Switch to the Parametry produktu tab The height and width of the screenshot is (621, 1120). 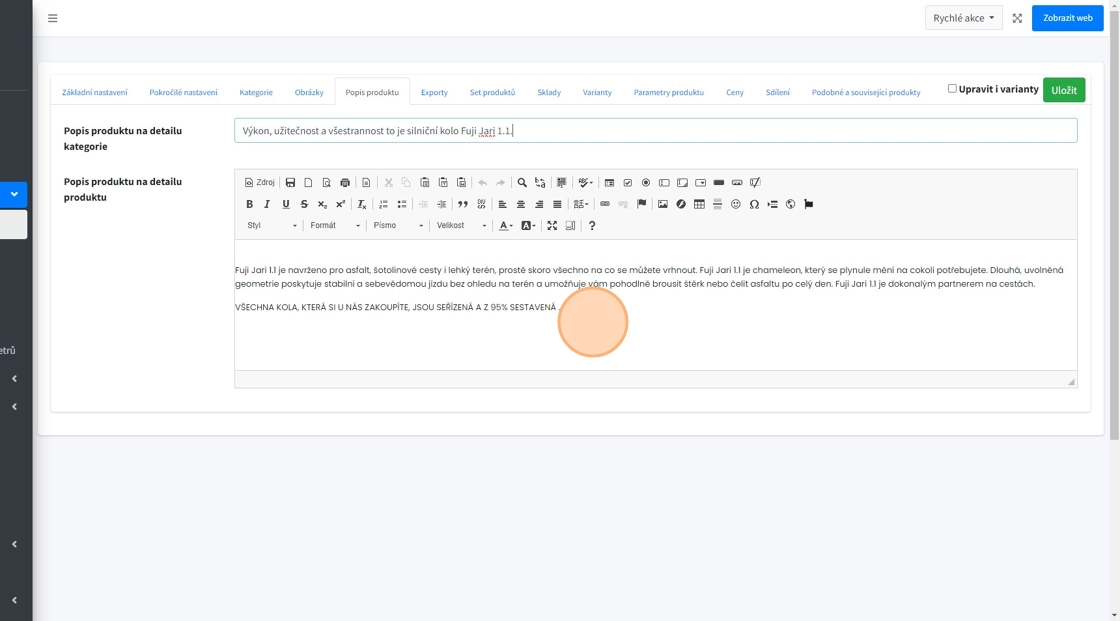click(x=668, y=92)
